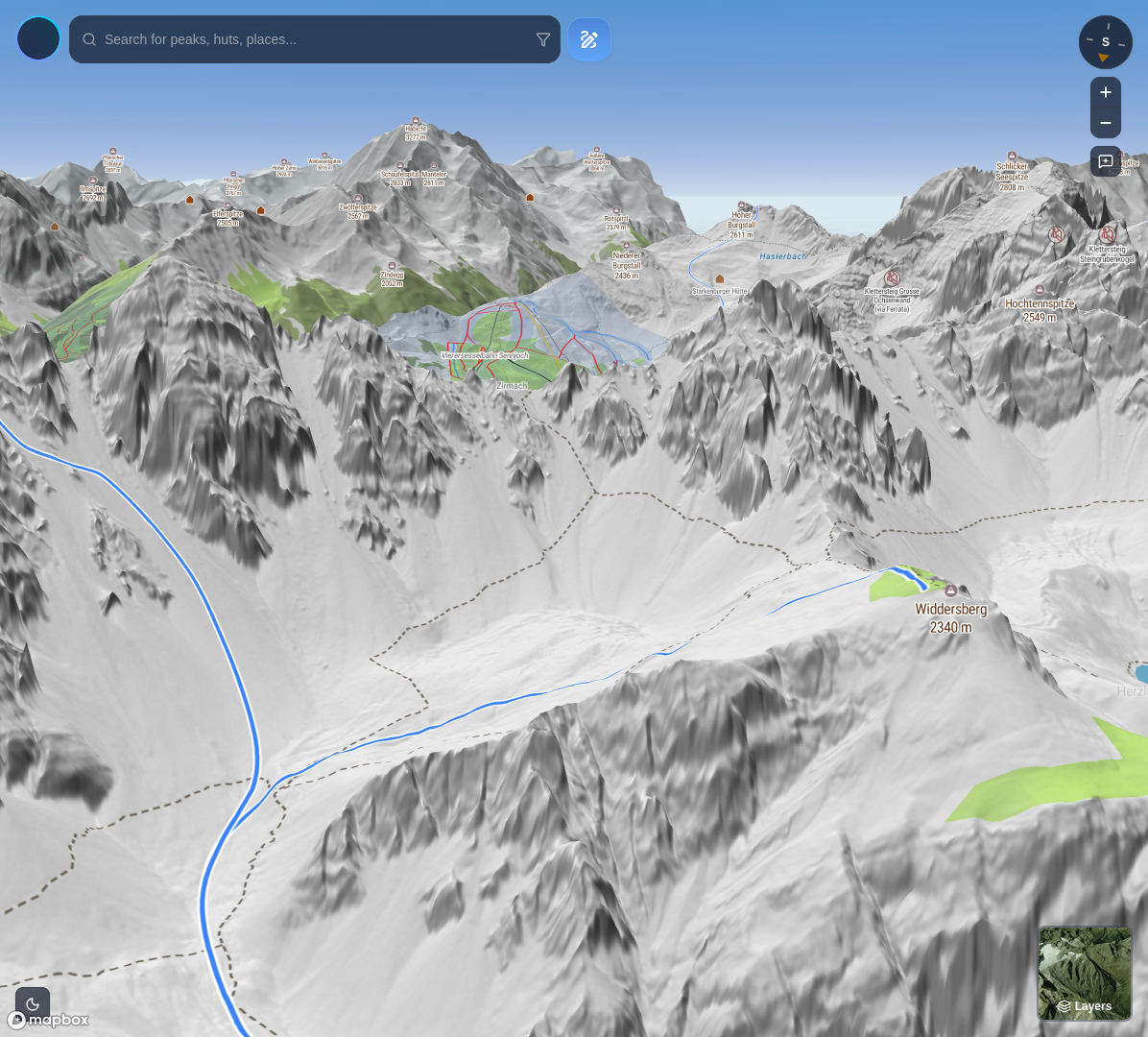1148x1037 pixels.
Task: Select the Starkenburger Hütte marker
Action: tap(719, 278)
